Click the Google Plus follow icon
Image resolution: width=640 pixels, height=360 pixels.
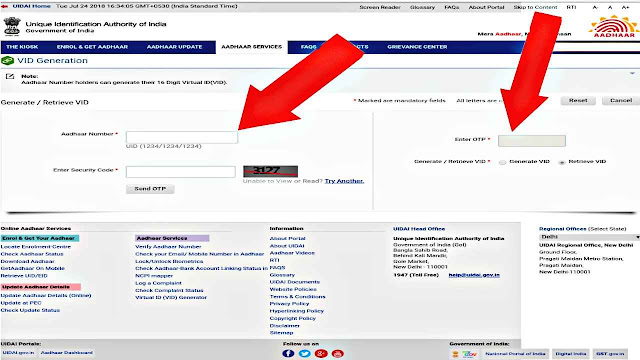coord(321,353)
